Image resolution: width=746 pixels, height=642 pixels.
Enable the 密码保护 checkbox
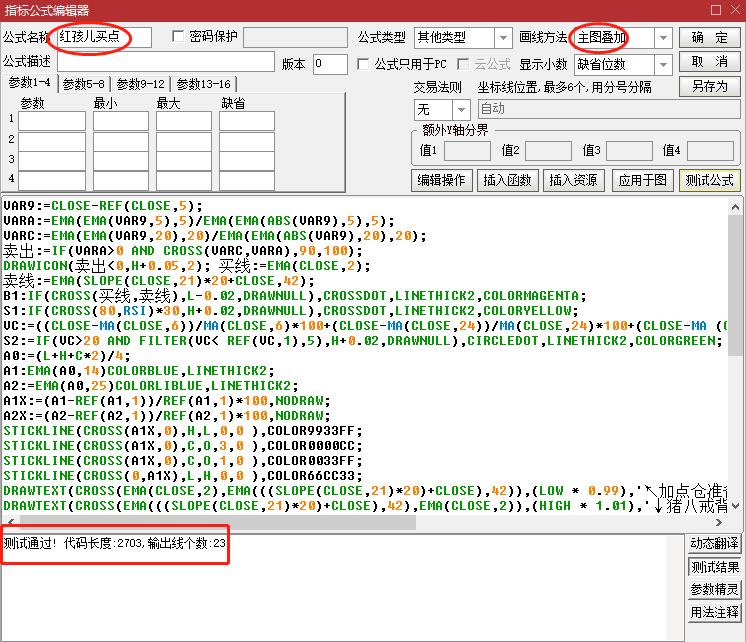[179, 37]
